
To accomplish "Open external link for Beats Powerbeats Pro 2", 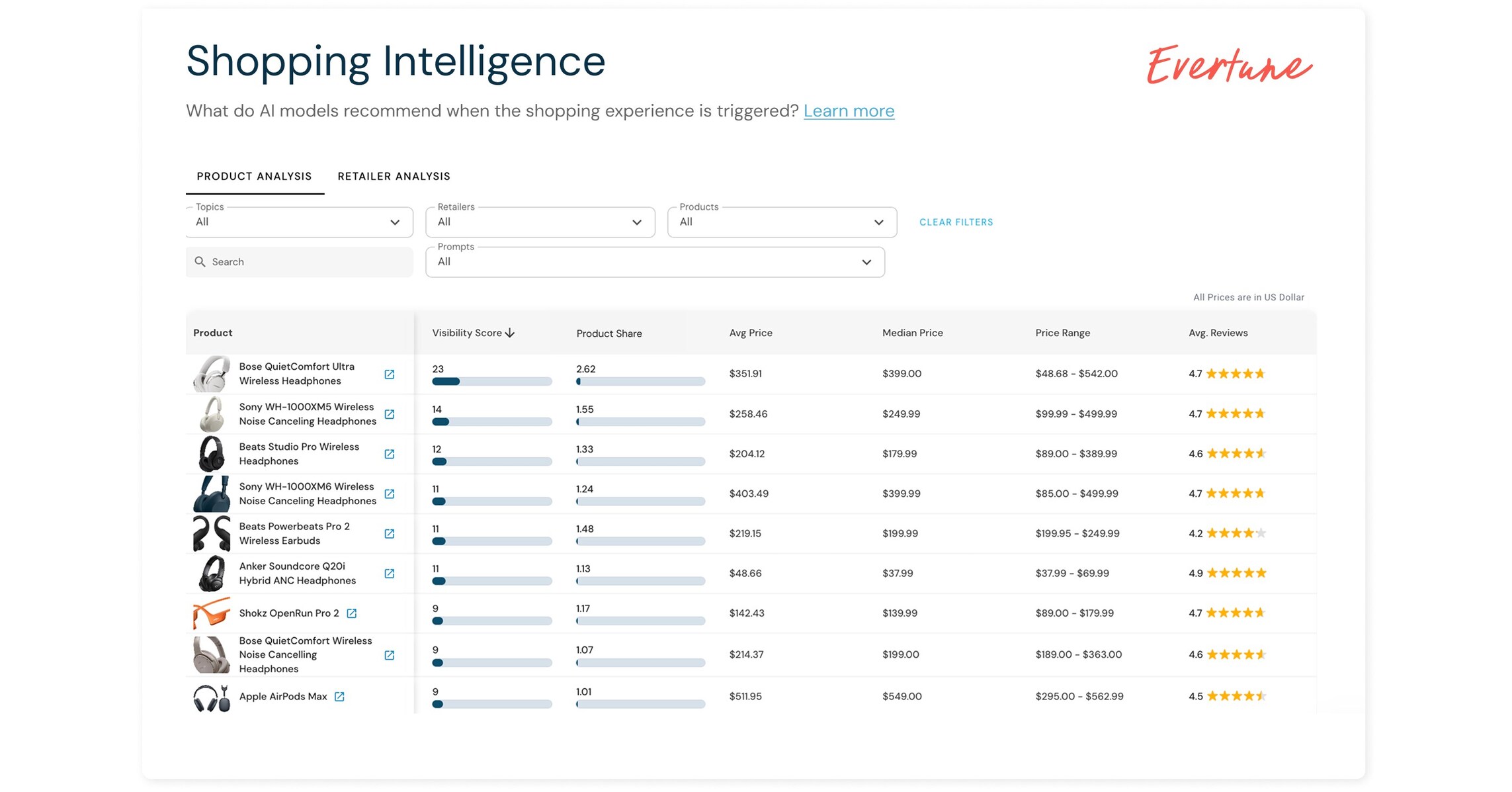I will click(x=389, y=533).
